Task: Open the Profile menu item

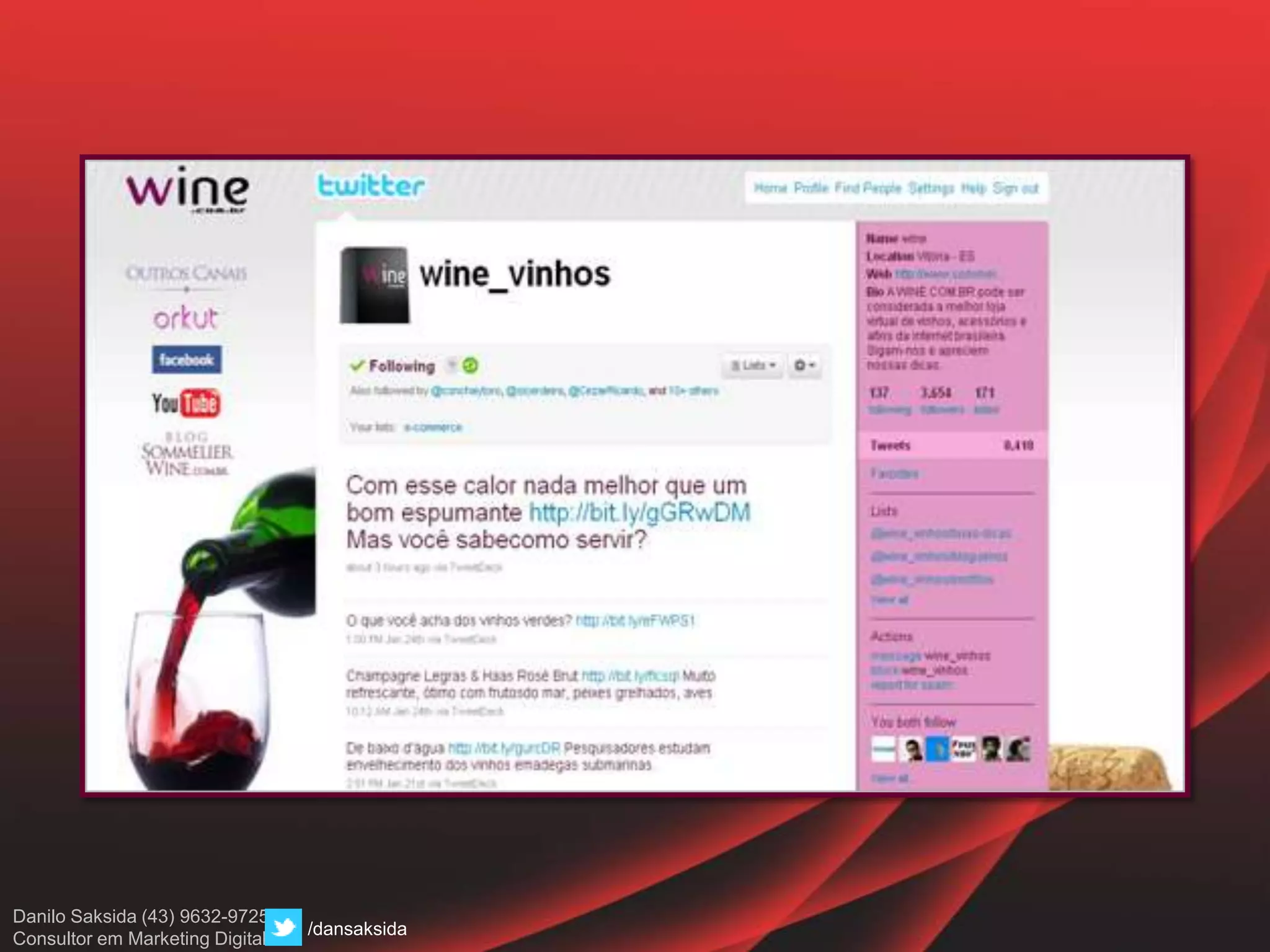Action: click(810, 188)
